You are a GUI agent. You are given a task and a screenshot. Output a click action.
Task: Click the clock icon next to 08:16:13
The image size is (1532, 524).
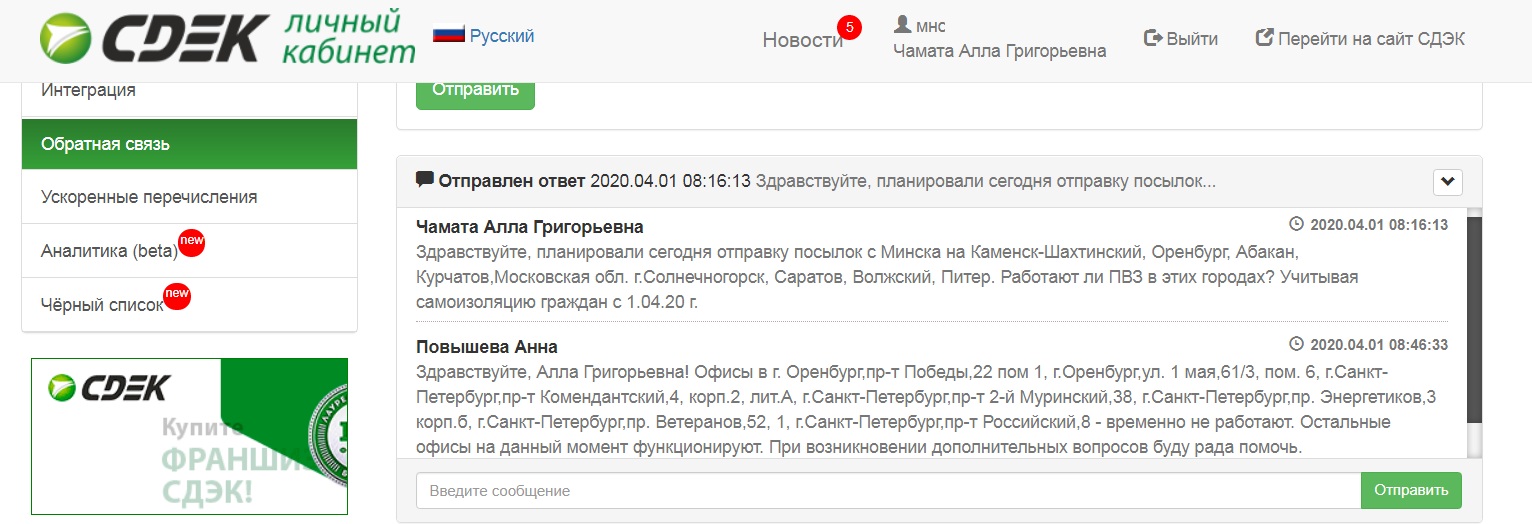point(1297,225)
